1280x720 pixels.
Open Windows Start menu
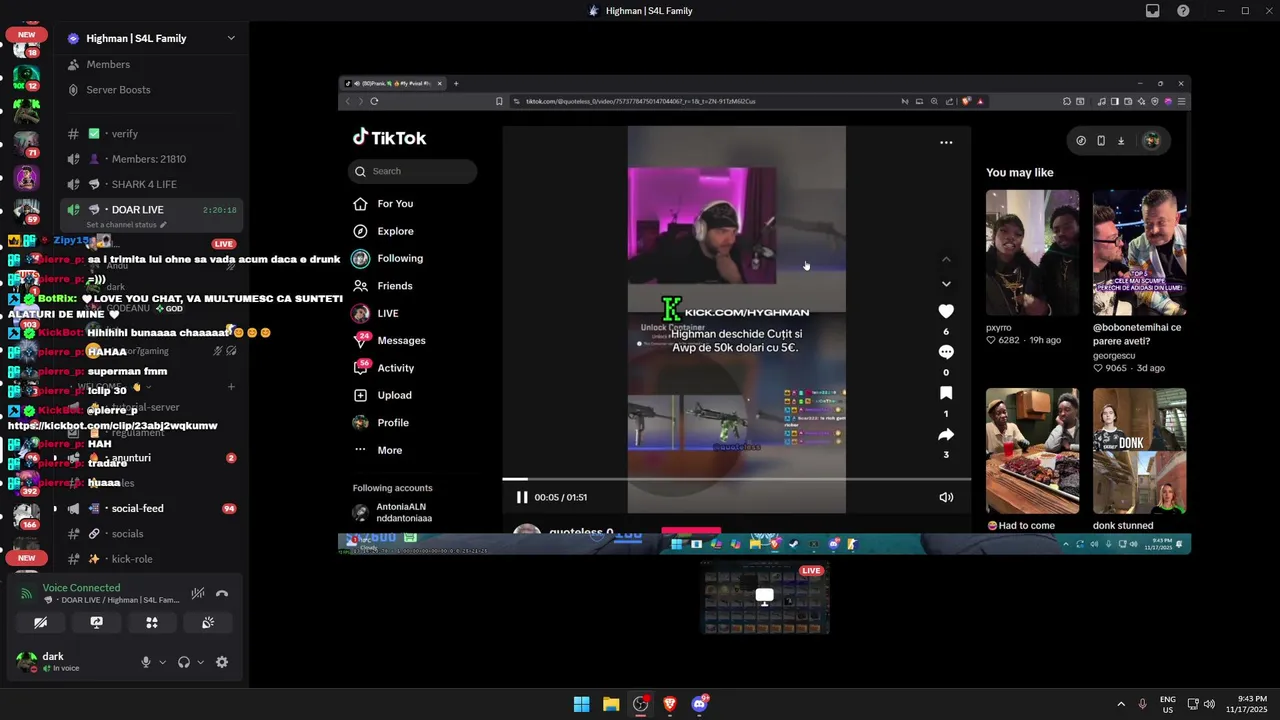click(582, 704)
